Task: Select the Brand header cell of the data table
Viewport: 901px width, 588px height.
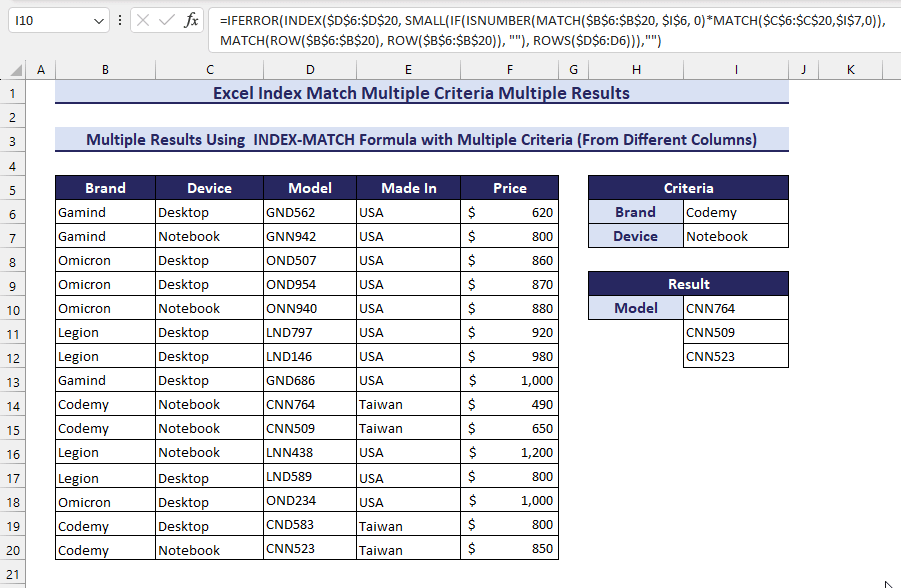Action: 105,188
